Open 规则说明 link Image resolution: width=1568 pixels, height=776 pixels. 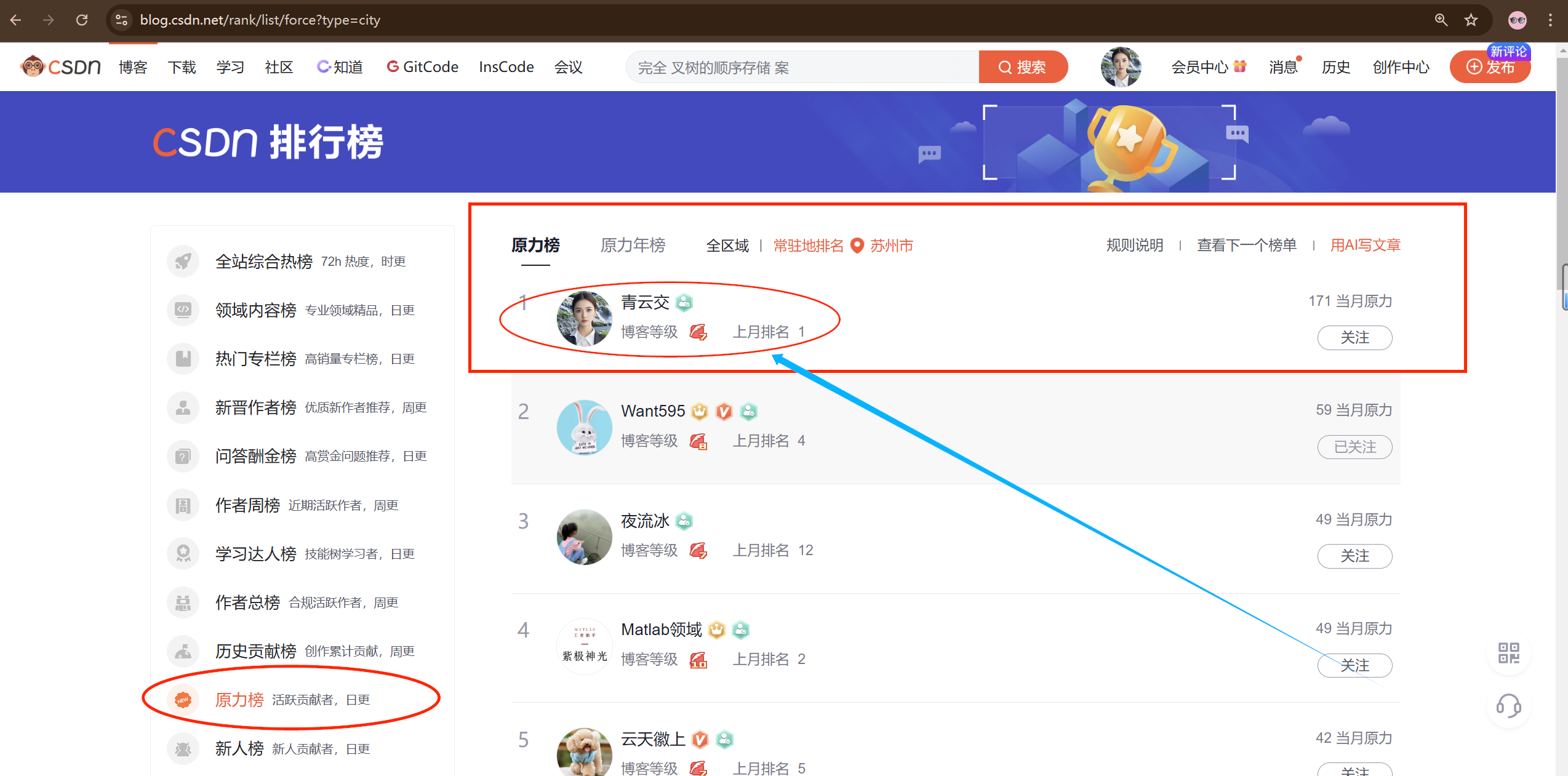(x=1135, y=246)
